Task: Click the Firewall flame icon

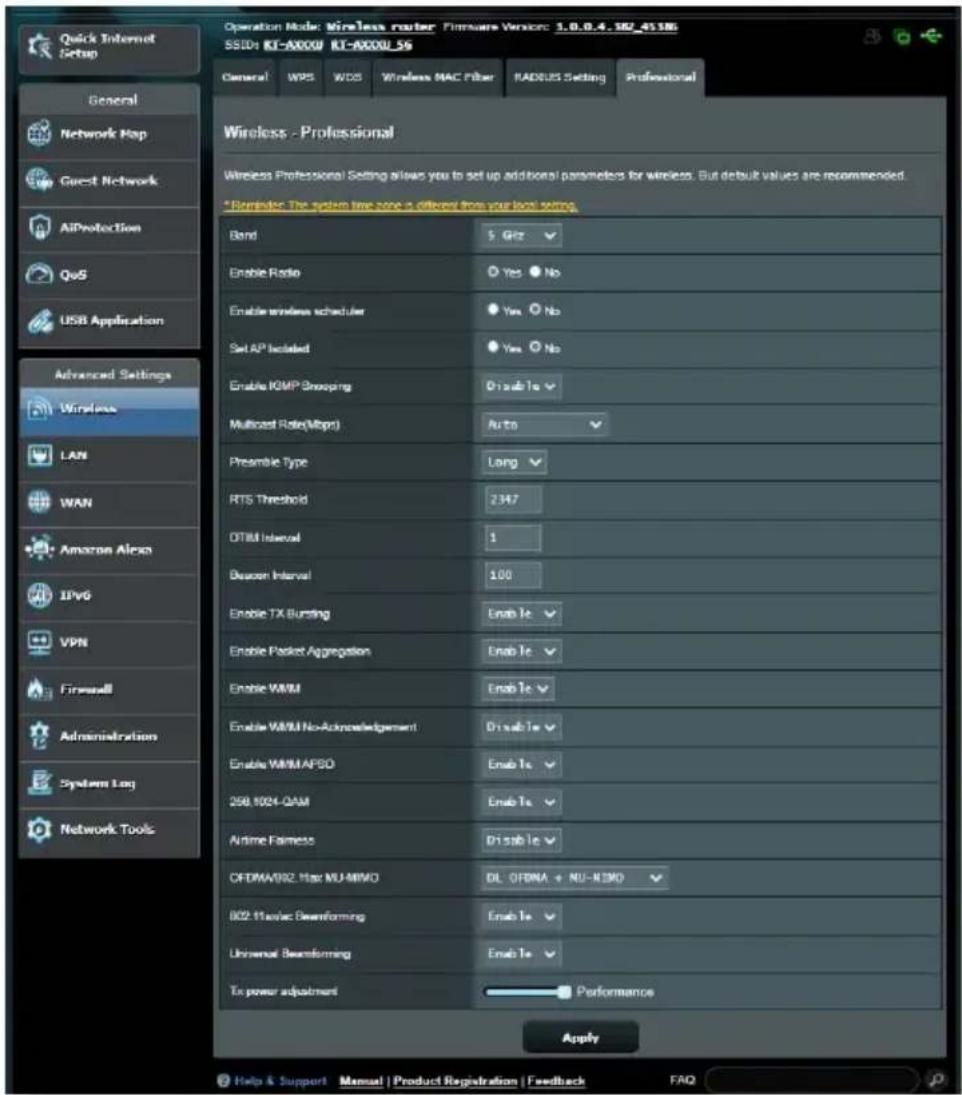Action: [x=39, y=689]
